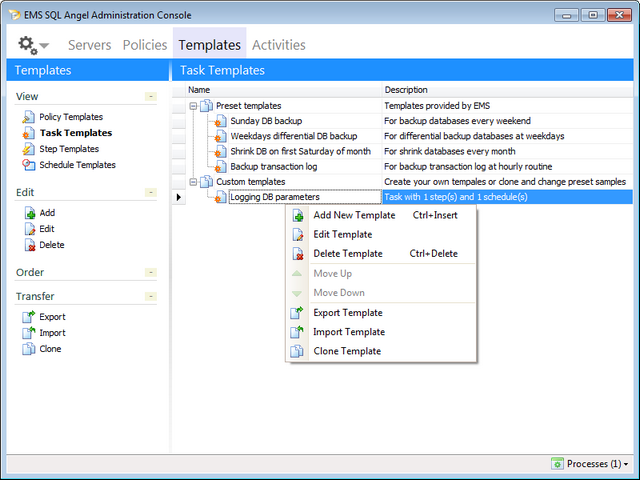Click the Clone icon in Transfer panel

coord(28,349)
